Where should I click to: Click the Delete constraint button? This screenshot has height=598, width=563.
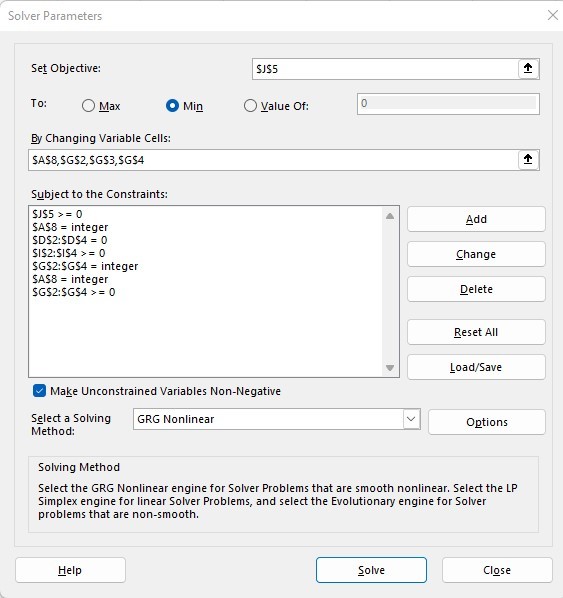click(x=476, y=289)
